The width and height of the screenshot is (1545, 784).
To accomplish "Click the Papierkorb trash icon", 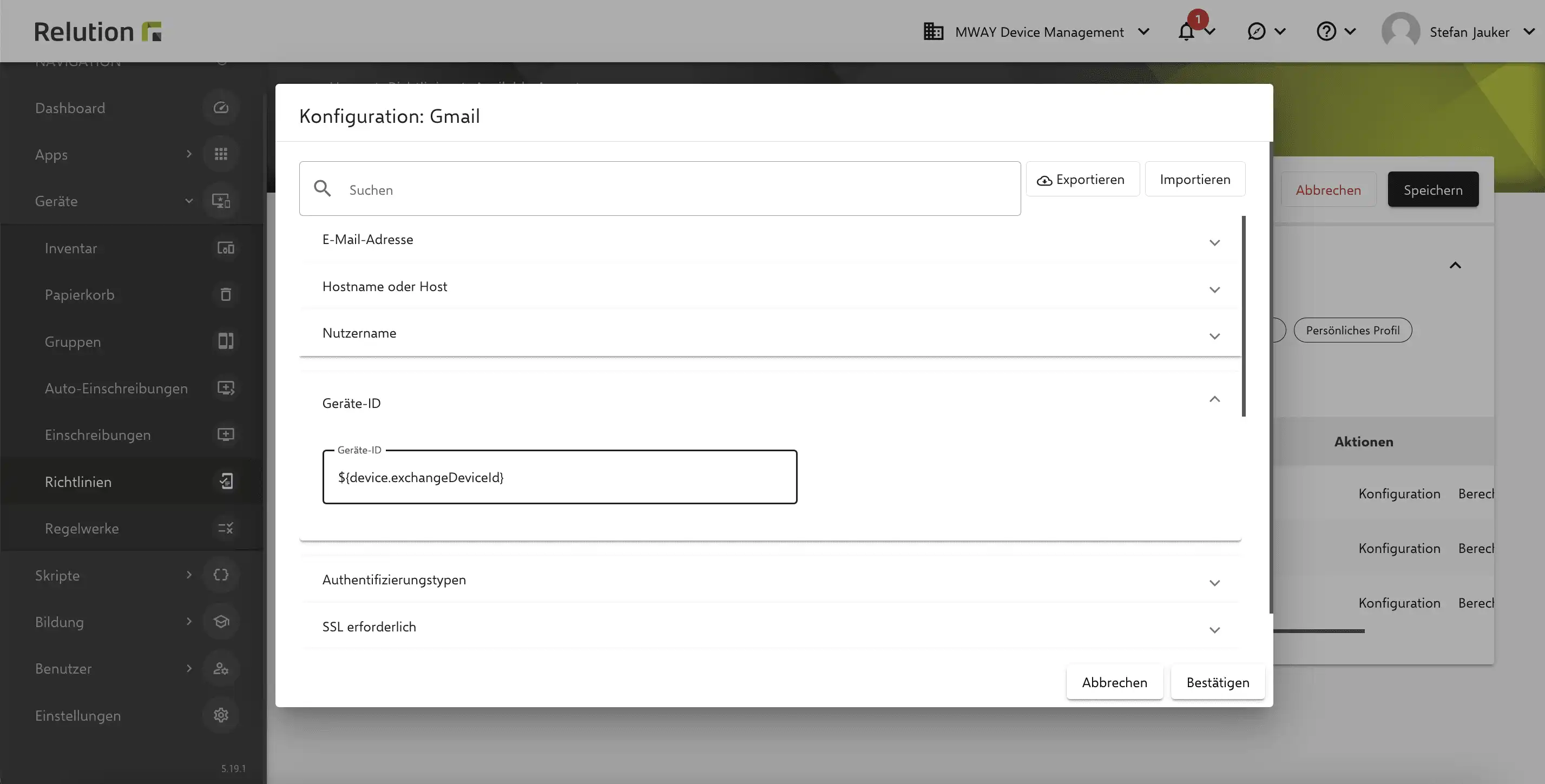I will click(226, 294).
